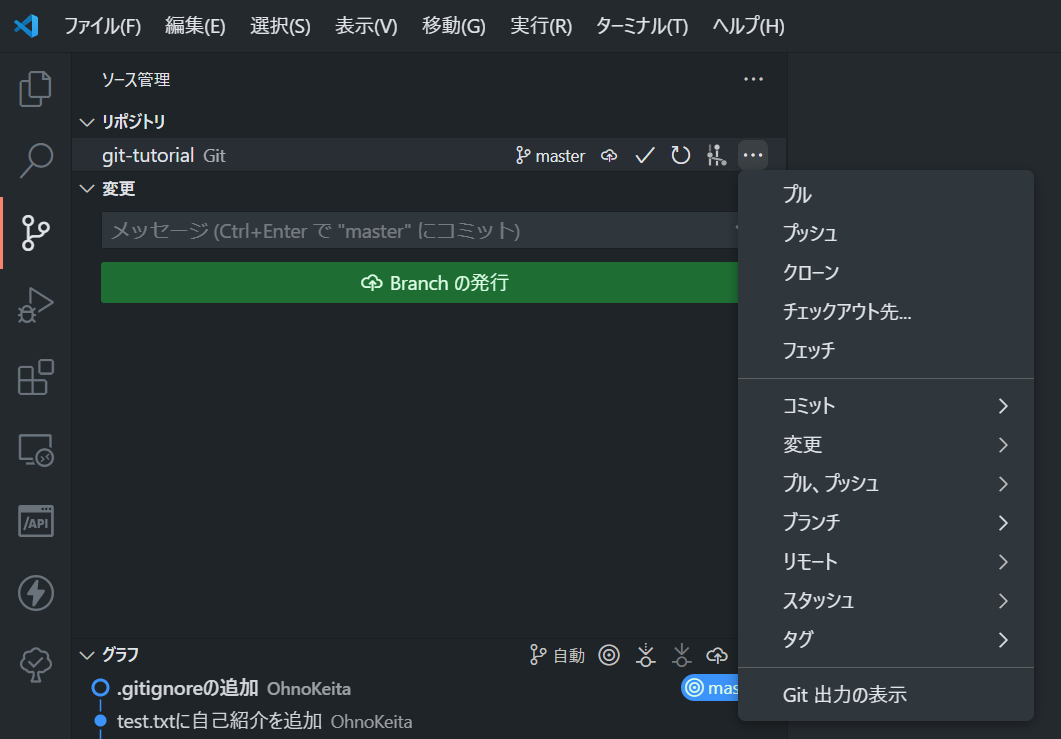Click the repository more actions ellipsis
The image size is (1061, 739).
[x=753, y=156]
